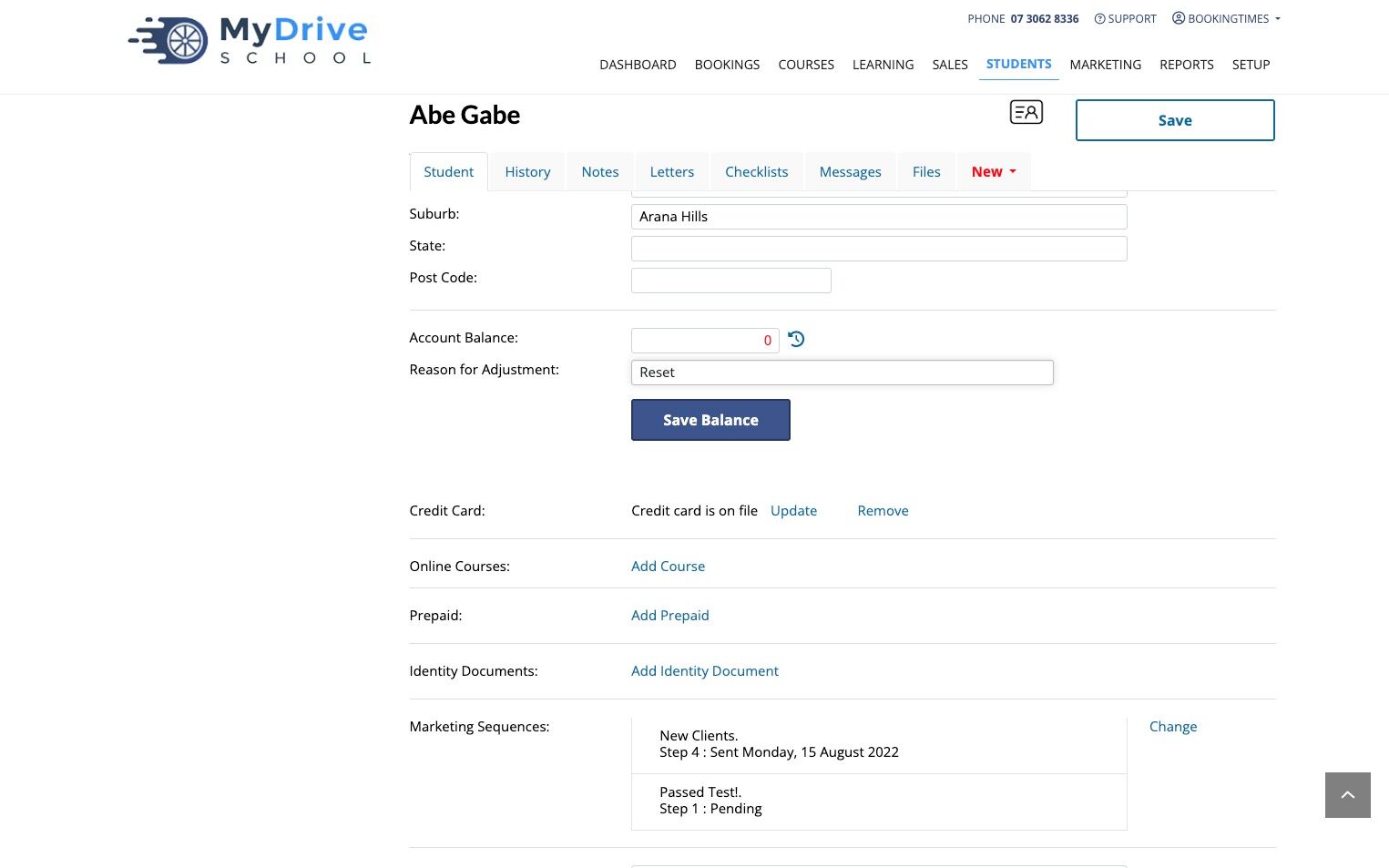Open the New dropdown tab

coord(994,171)
